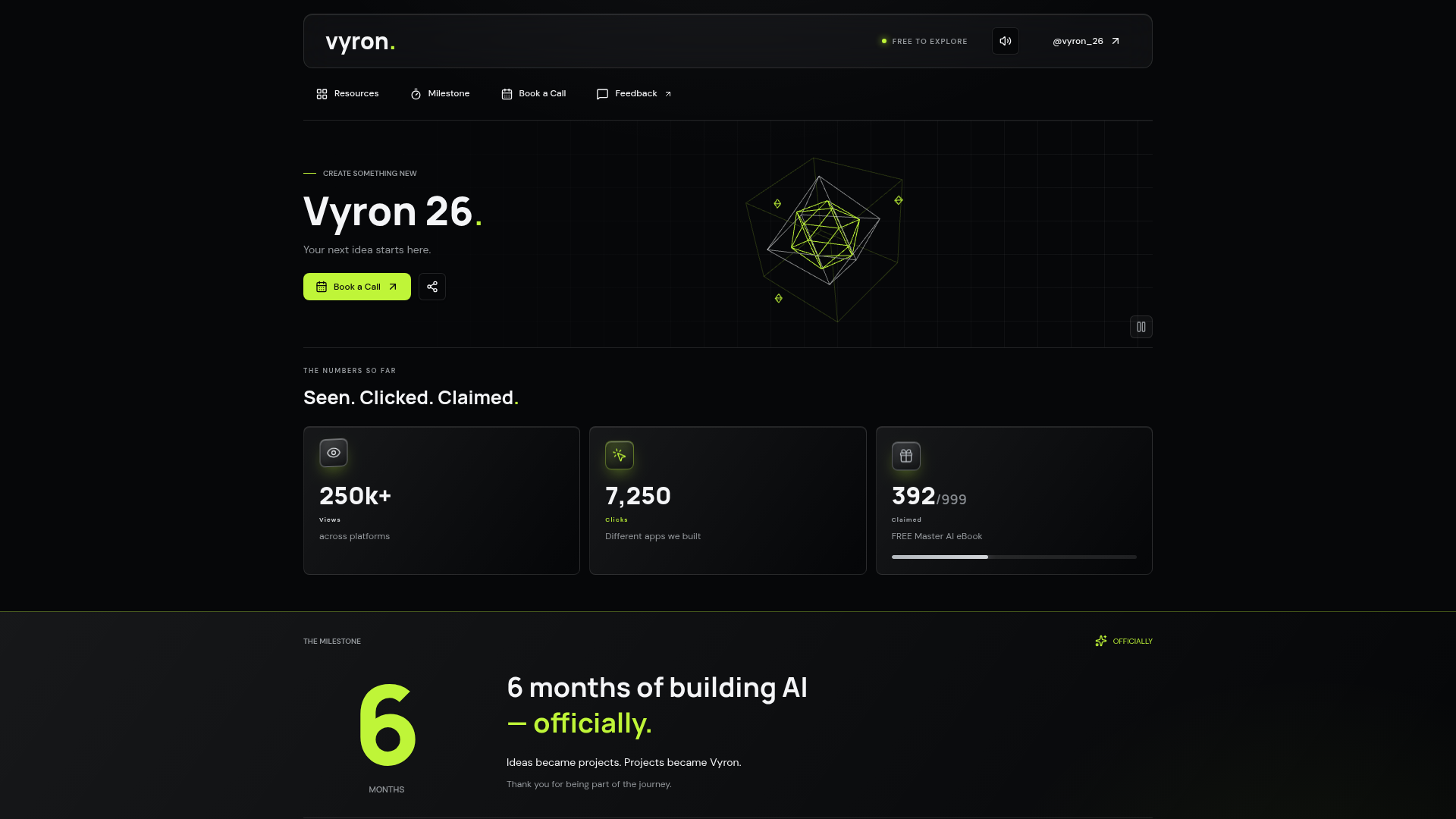Click the 250k+ views figure

pos(356,496)
